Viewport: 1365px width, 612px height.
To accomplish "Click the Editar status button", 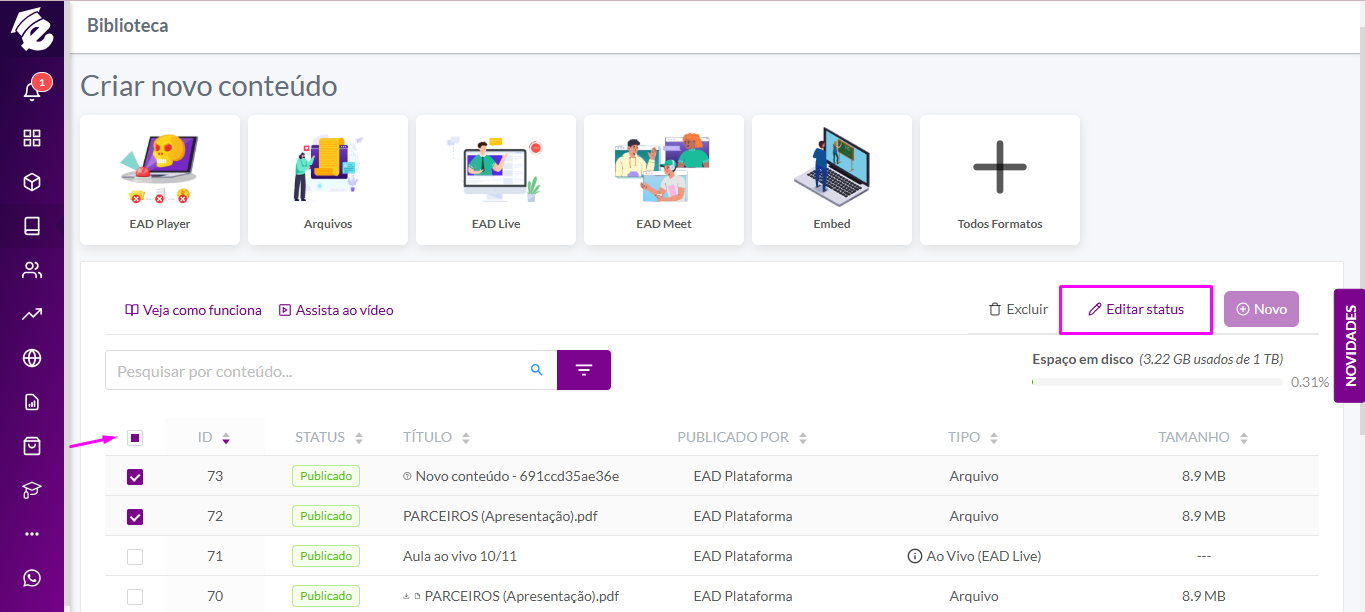I will coord(1136,310).
